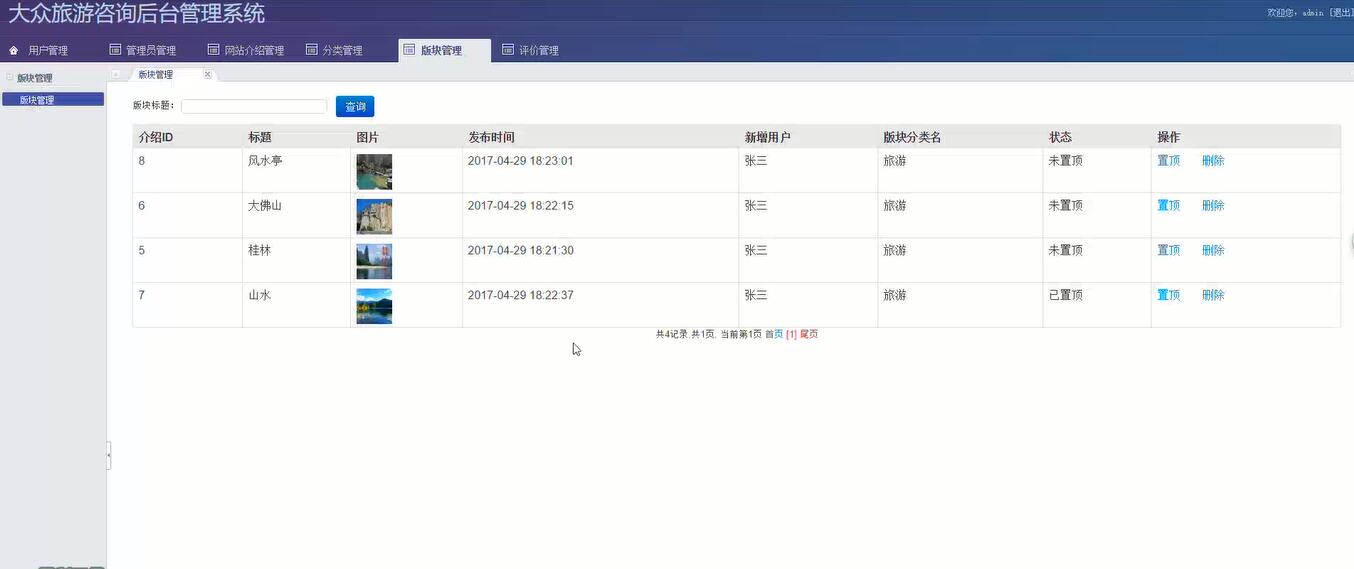
Task: Go to first page via 首页 link
Action: click(x=774, y=334)
